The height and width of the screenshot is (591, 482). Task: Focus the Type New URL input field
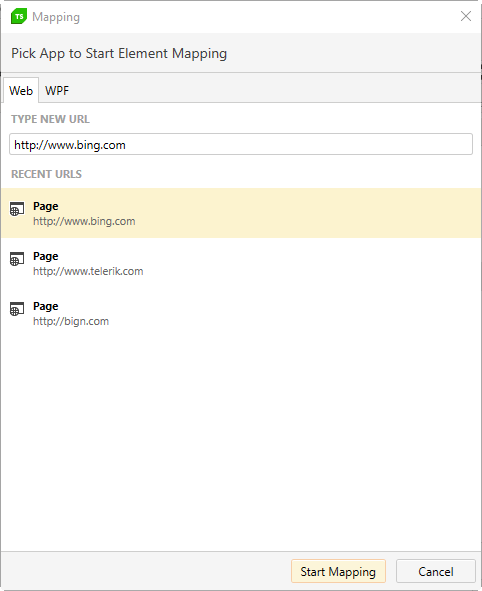click(241, 144)
